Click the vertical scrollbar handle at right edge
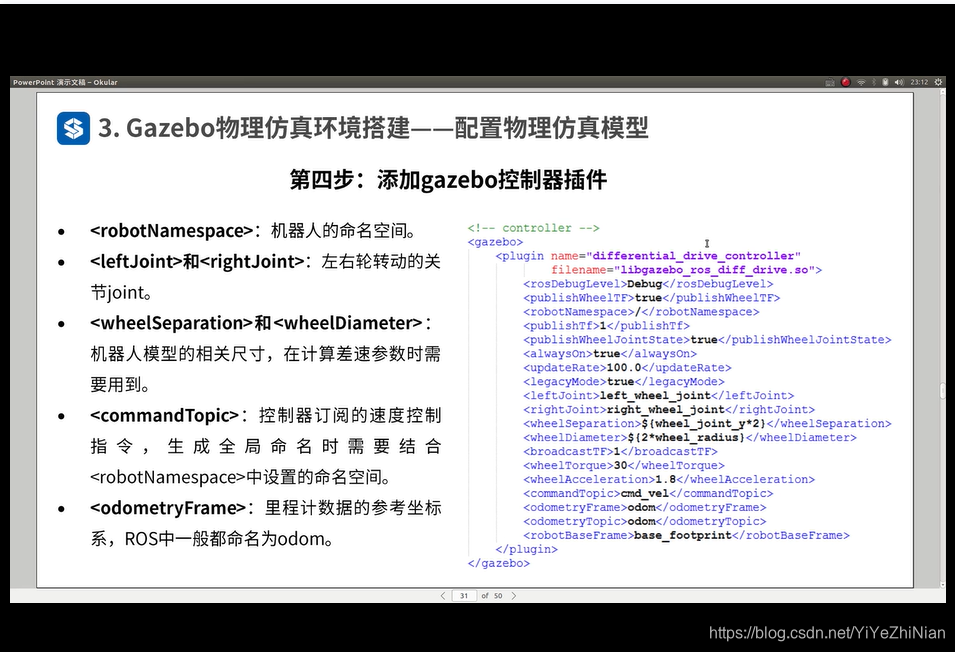This screenshot has height=652, width=955. tap(943, 390)
